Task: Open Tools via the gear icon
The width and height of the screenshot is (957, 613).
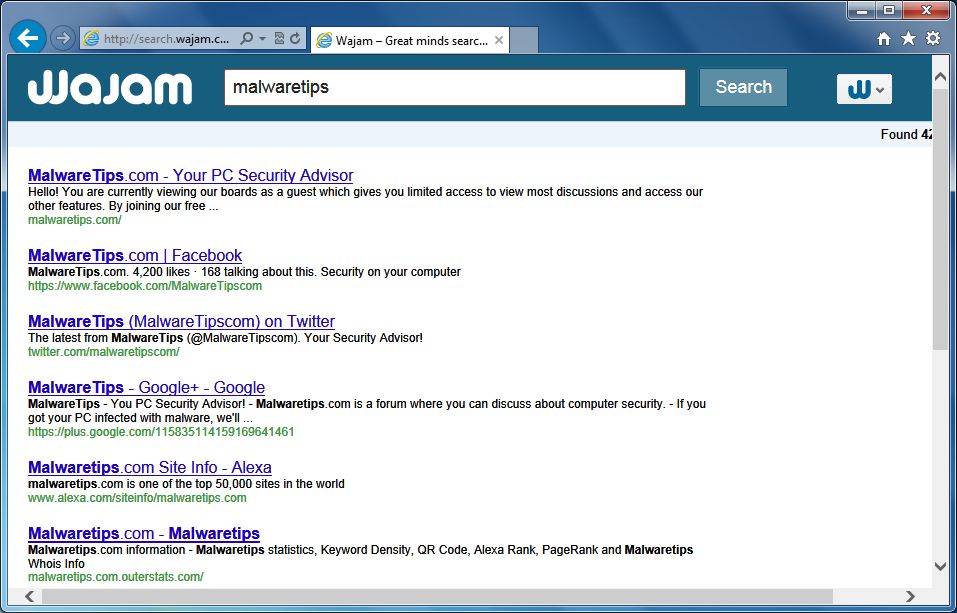Action: [x=932, y=37]
